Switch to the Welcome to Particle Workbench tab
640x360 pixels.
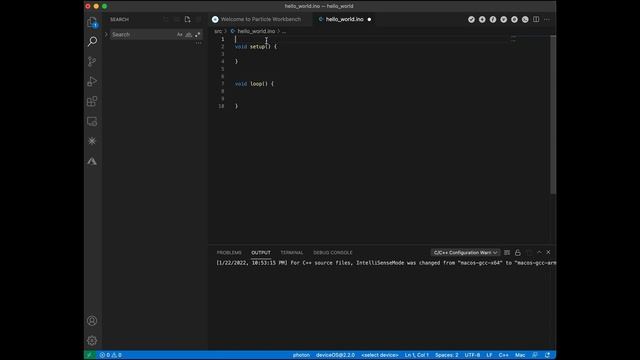(x=261, y=19)
